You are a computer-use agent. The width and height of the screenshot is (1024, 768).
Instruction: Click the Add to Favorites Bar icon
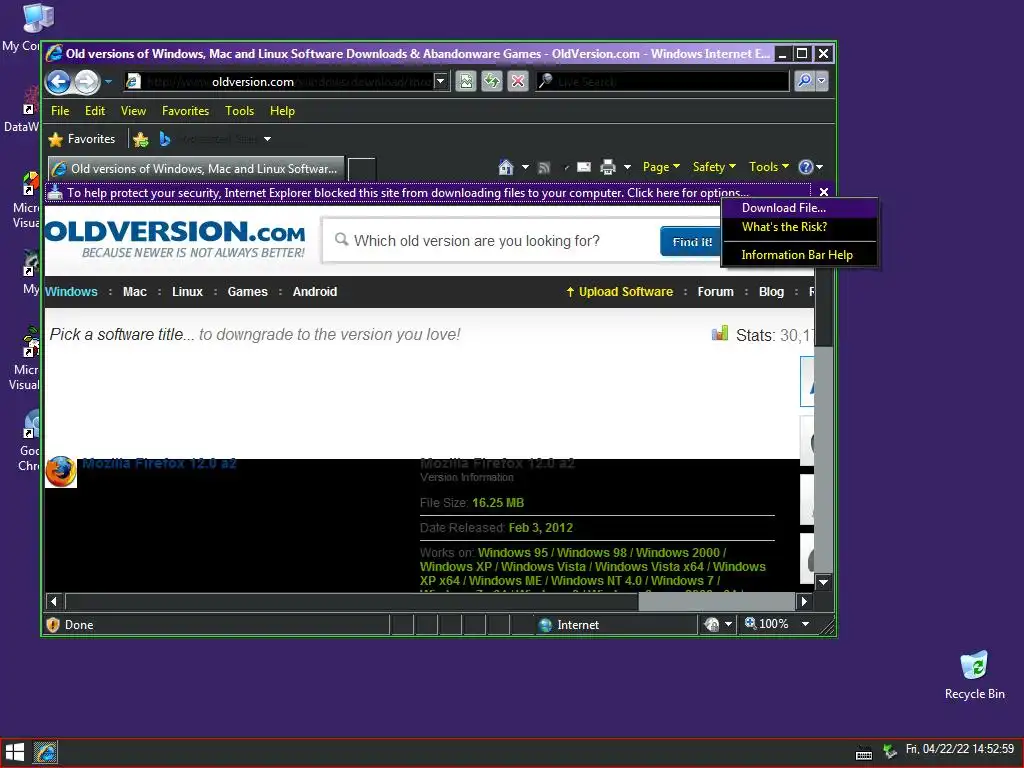[140, 139]
